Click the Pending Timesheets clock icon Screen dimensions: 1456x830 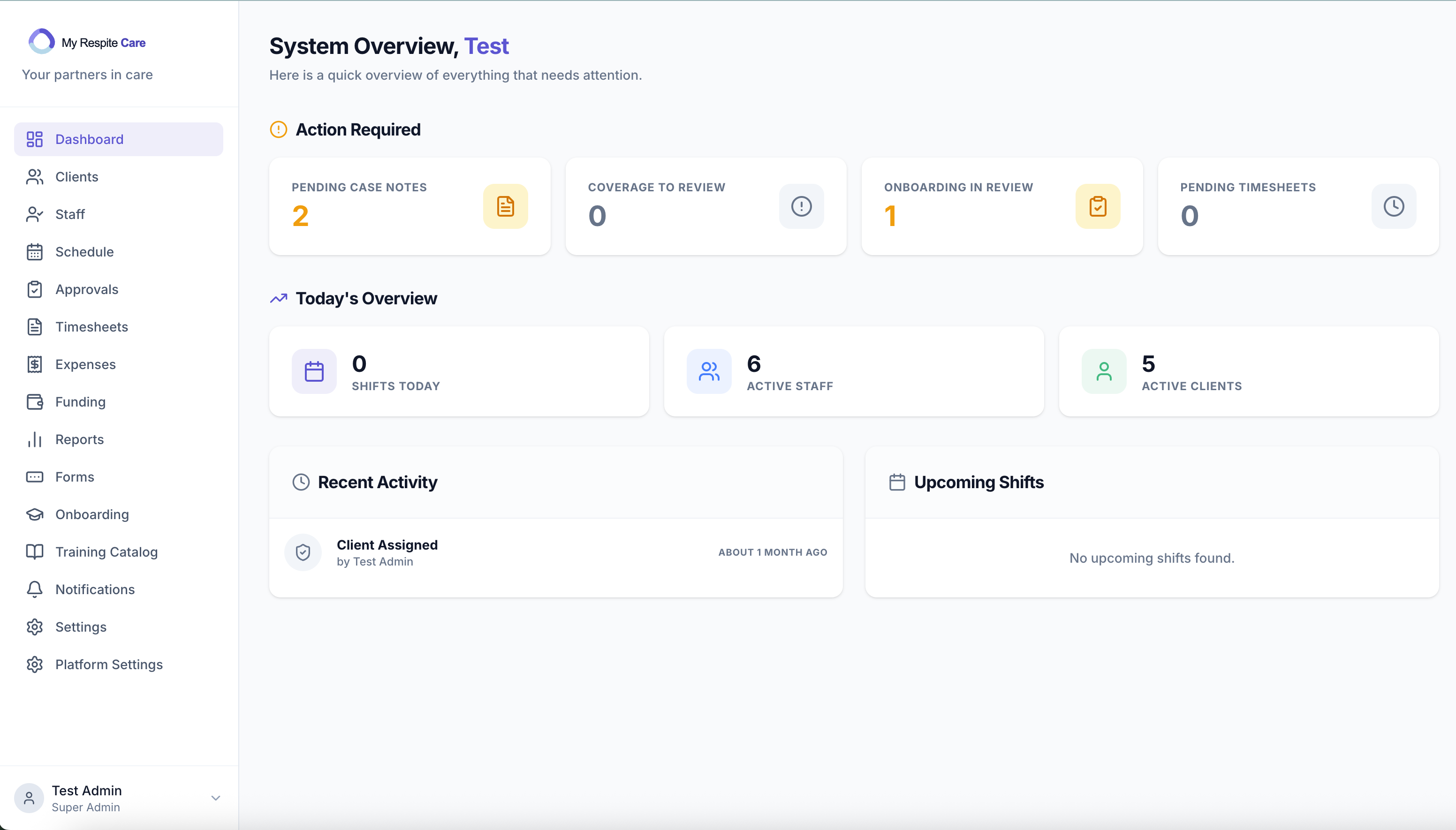tap(1394, 206)
